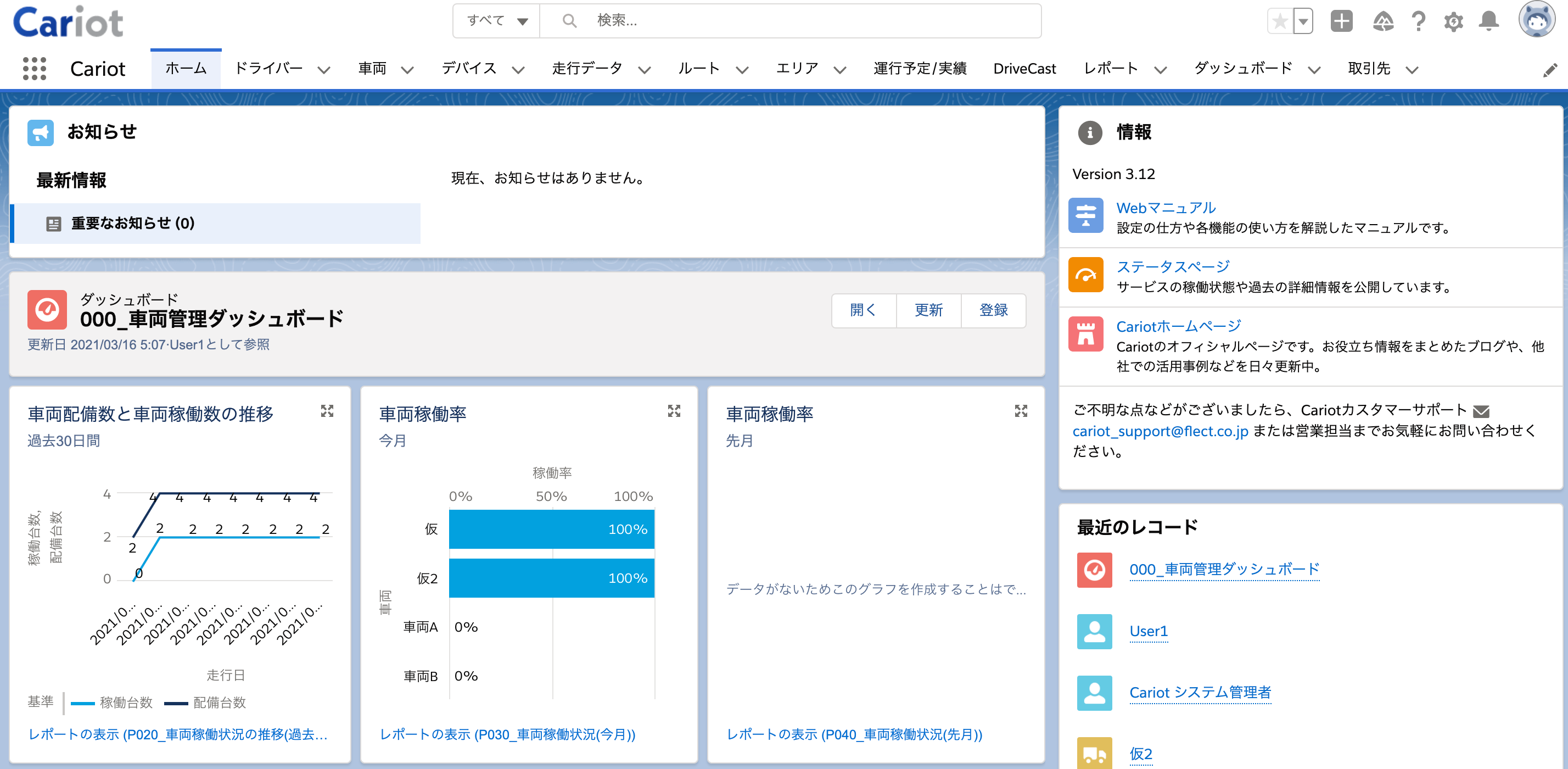Show notifications bell

[1489, 21]
